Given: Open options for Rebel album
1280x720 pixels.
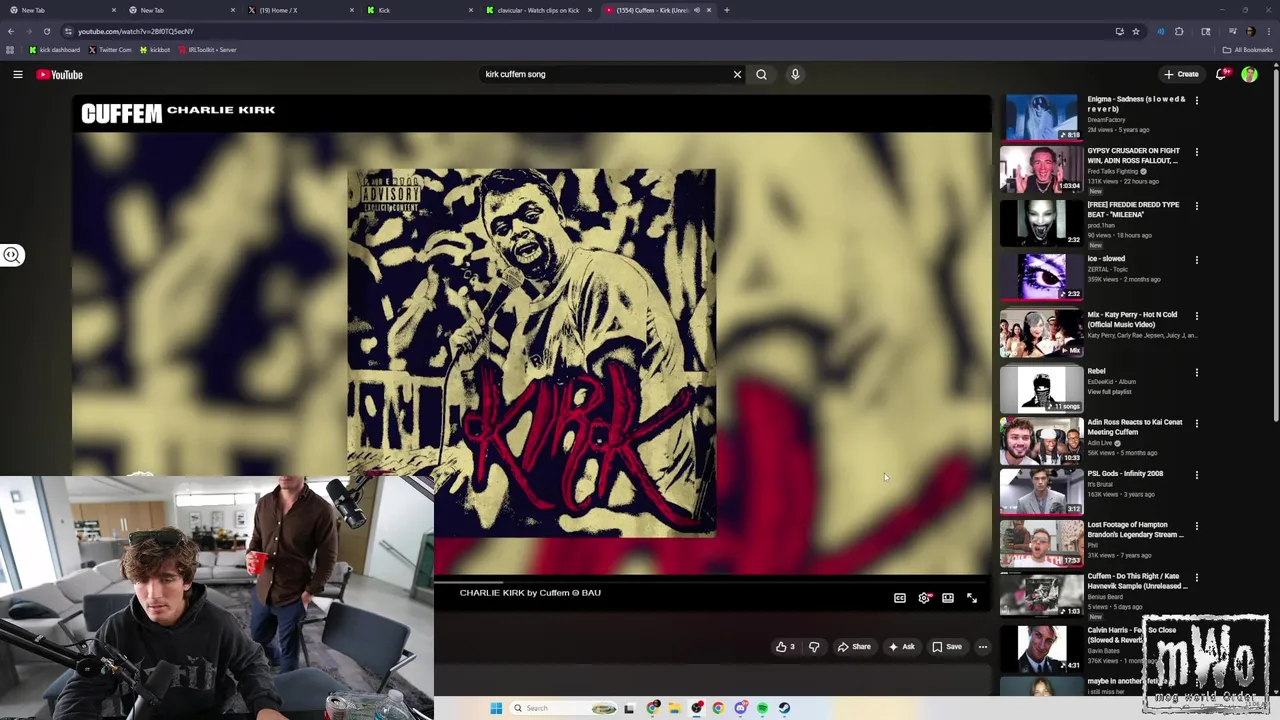Looking at the screenshot, I should (x=1197, y=372).
